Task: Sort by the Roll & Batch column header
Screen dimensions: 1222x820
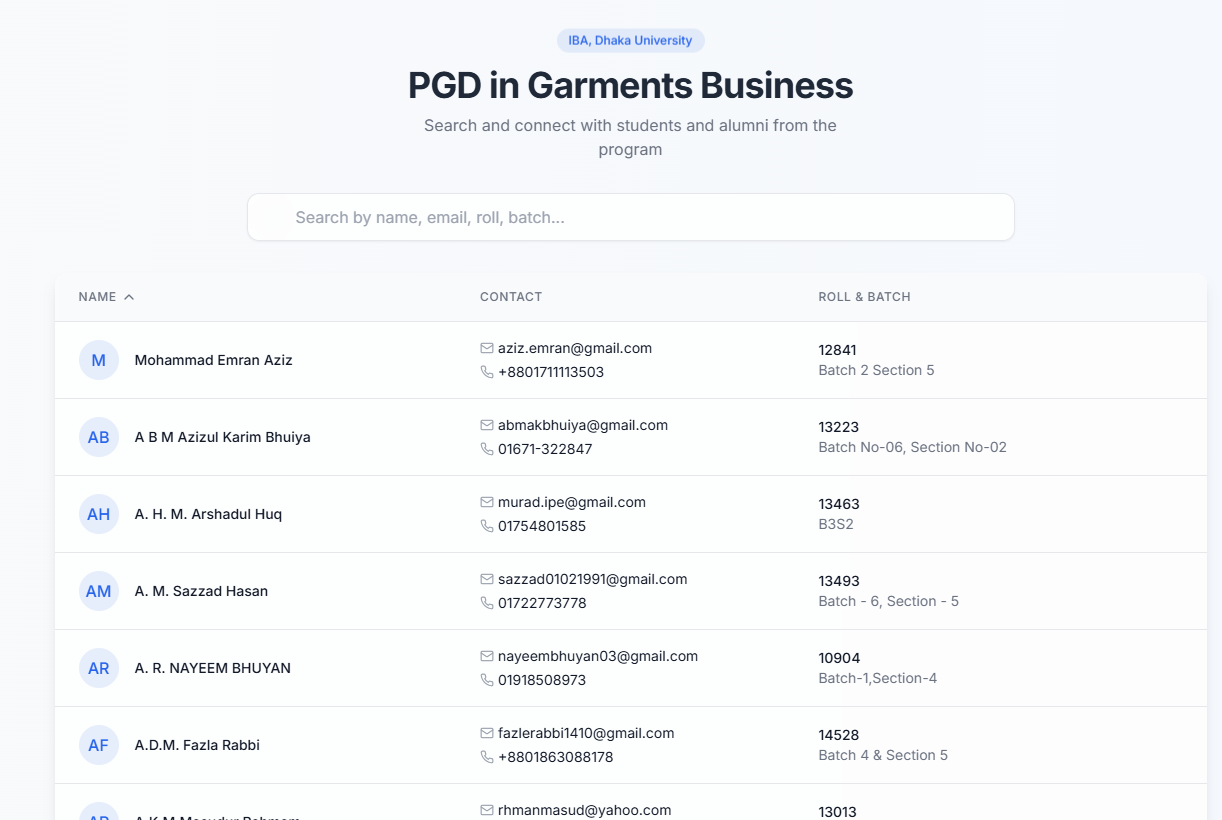Action: [864, 297]
